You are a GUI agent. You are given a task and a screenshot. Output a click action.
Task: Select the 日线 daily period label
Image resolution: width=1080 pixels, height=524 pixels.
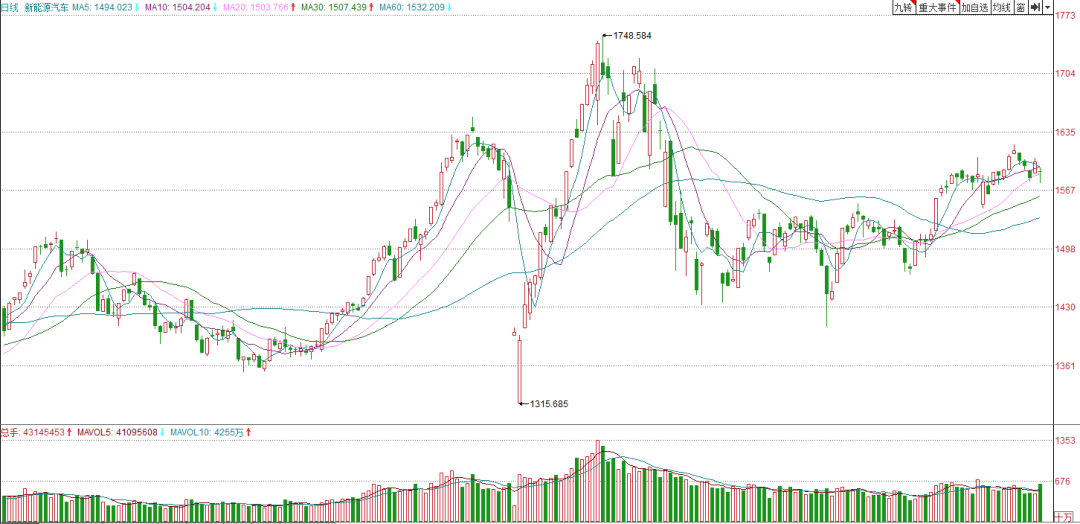(x=10, y=7)
